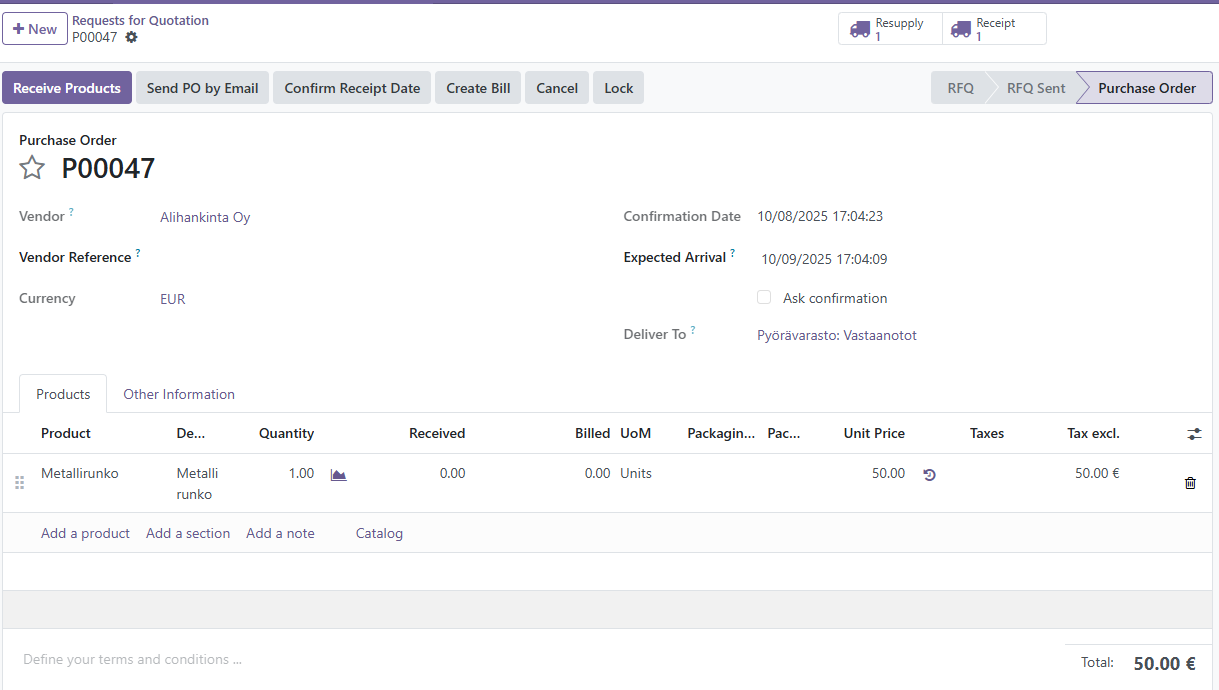Click the Create Bill button

coord(478,88)
